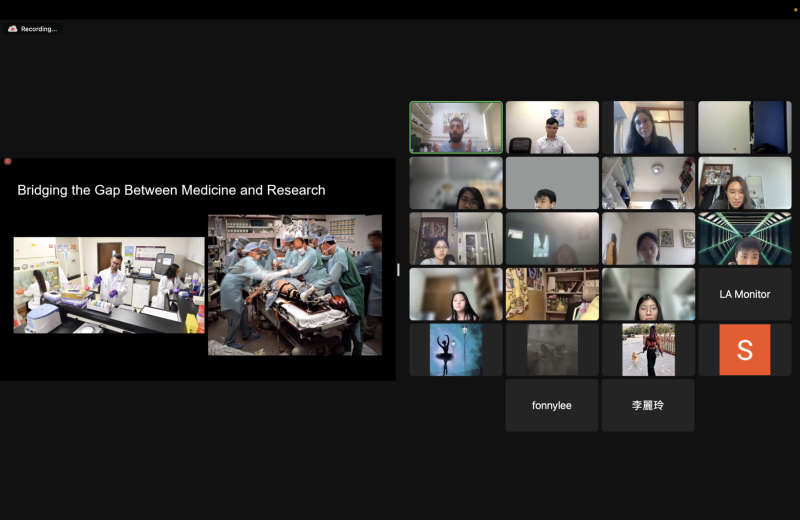Click the orange microphone indicator dot in menu bar

pos(795,9)
